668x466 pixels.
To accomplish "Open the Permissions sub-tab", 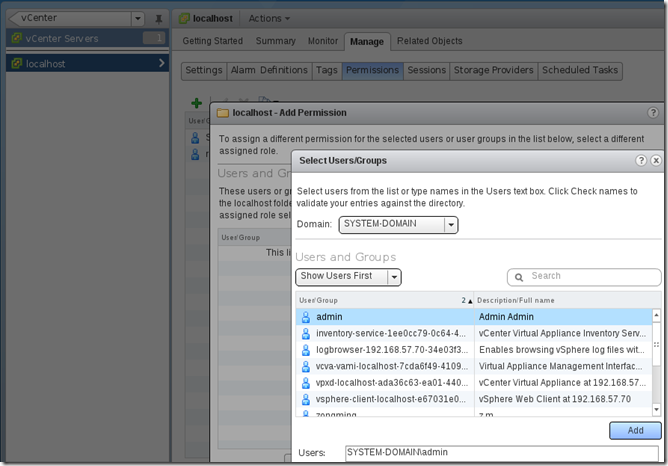I will [x=372, y=70].
